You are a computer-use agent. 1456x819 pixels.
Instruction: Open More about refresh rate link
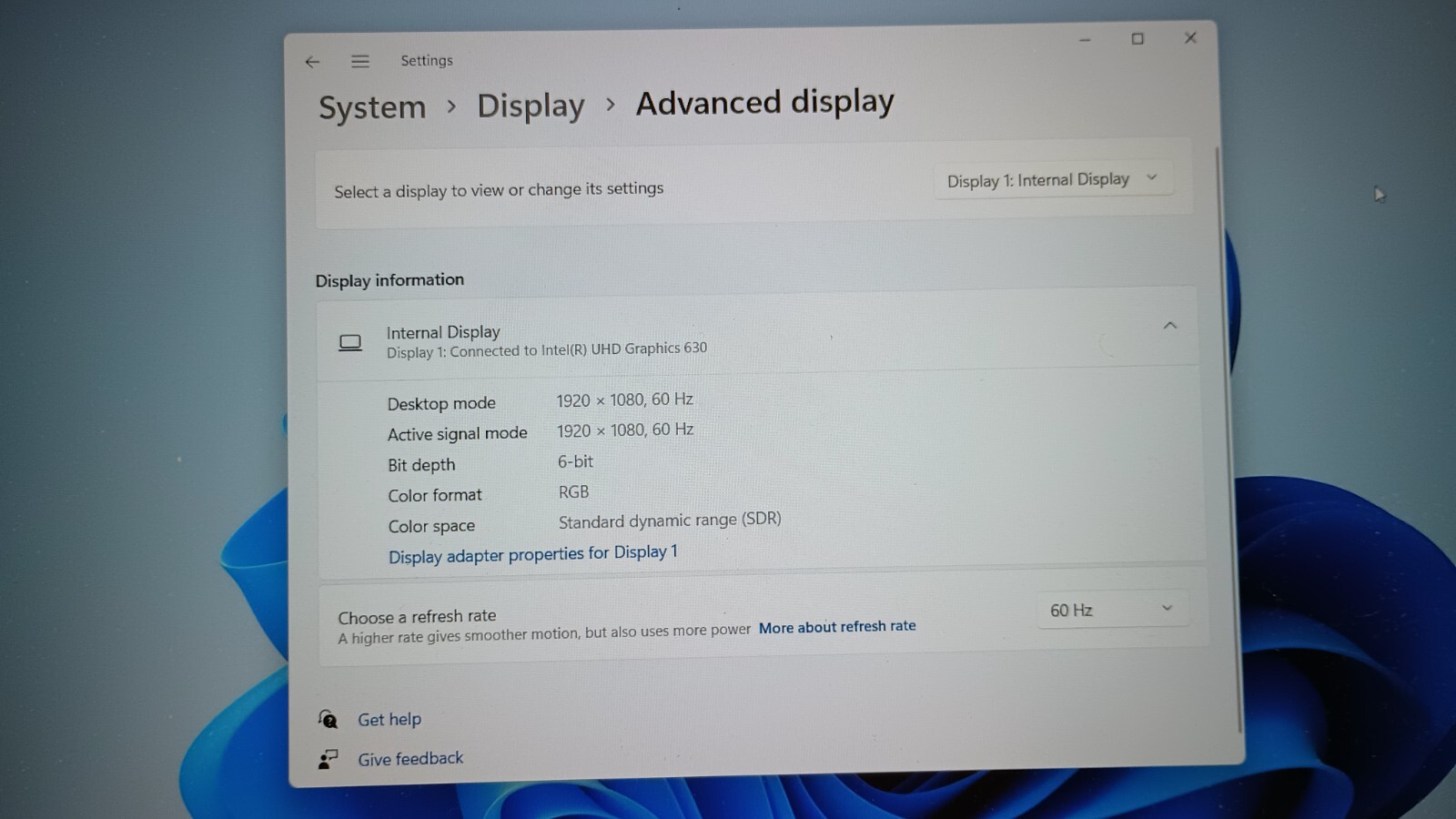coord(837,627)
